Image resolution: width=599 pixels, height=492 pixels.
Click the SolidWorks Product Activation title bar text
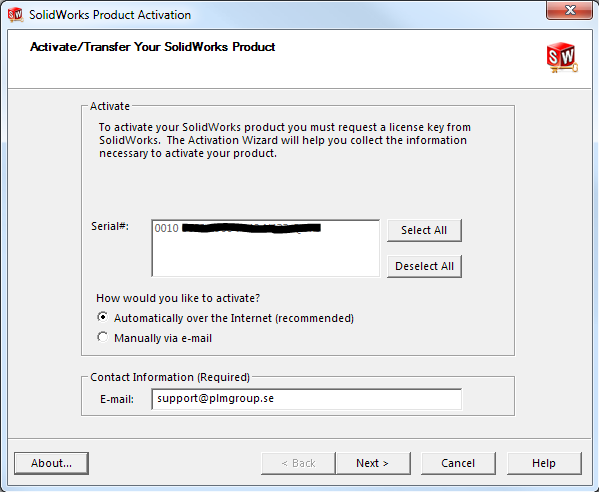[110, 15]
